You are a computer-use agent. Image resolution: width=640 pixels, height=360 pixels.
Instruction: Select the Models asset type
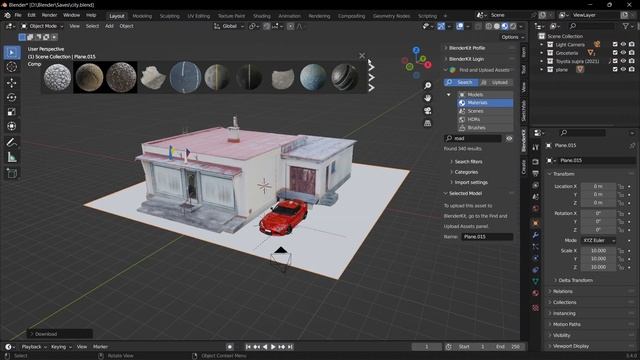(485, 95)
